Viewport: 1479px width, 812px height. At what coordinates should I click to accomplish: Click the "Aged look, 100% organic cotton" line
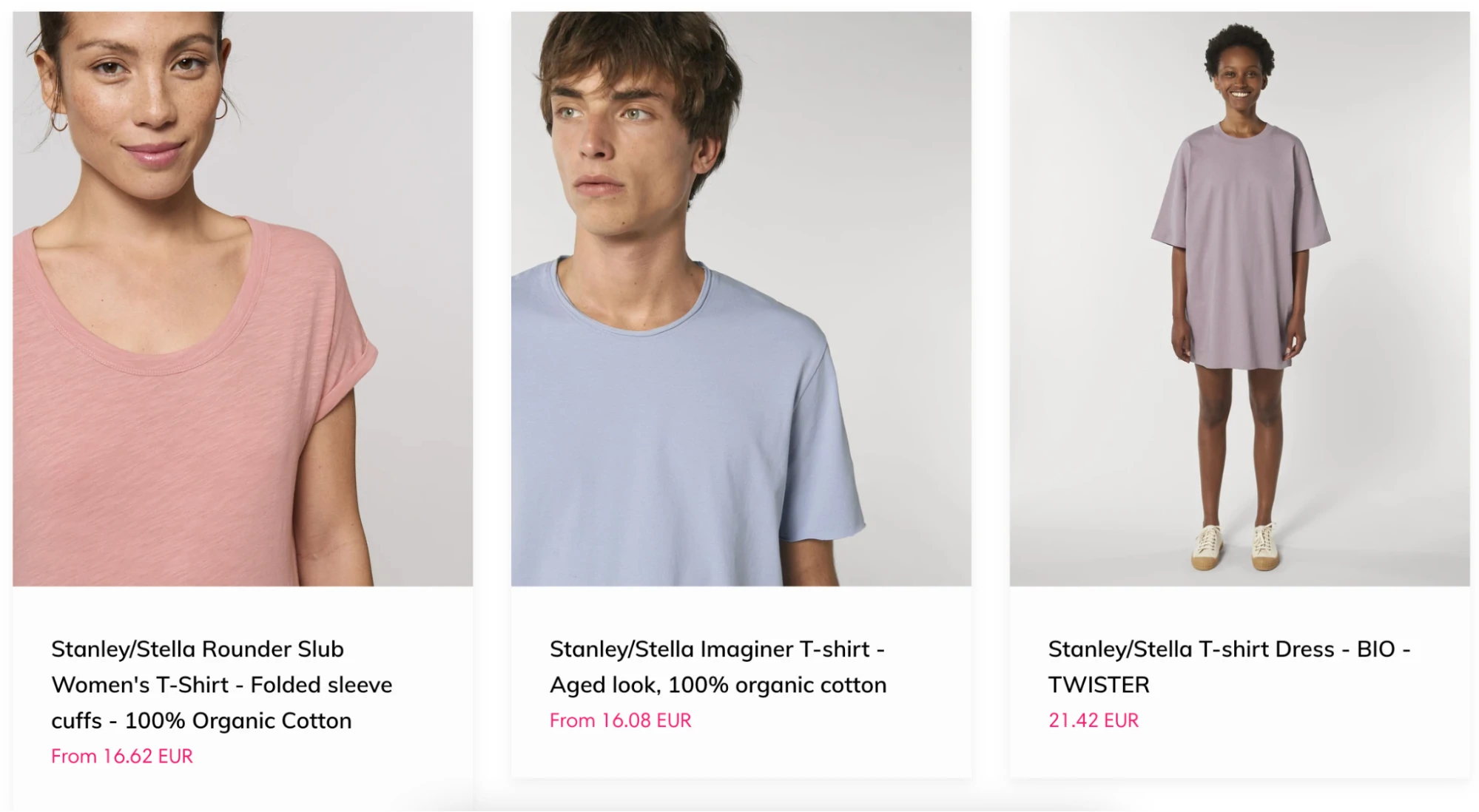tap(718, 685)
